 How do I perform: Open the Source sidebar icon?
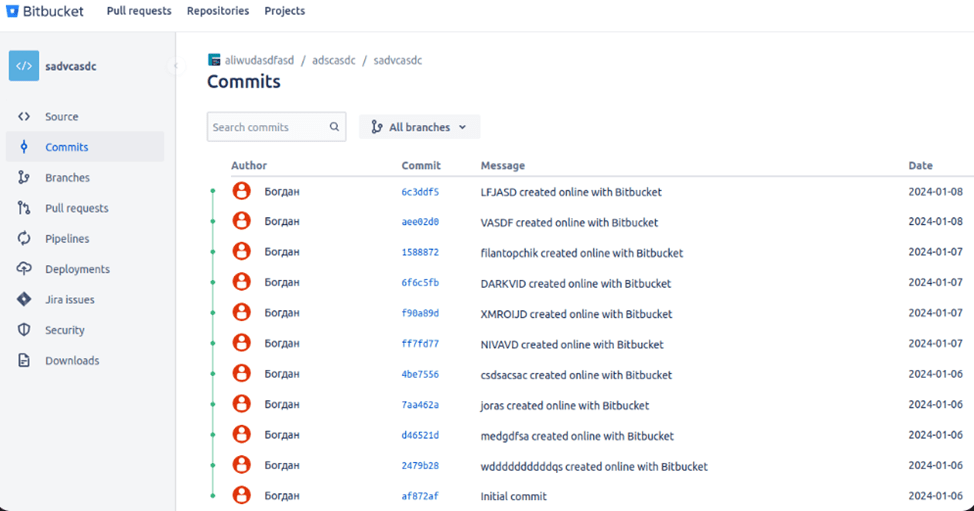24,117
